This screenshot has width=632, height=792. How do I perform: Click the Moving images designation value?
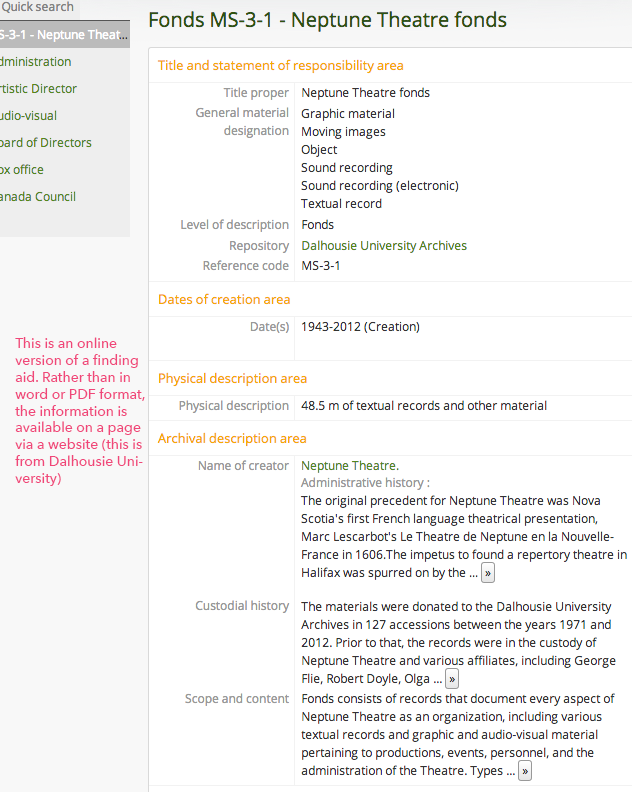coord(343,132)
